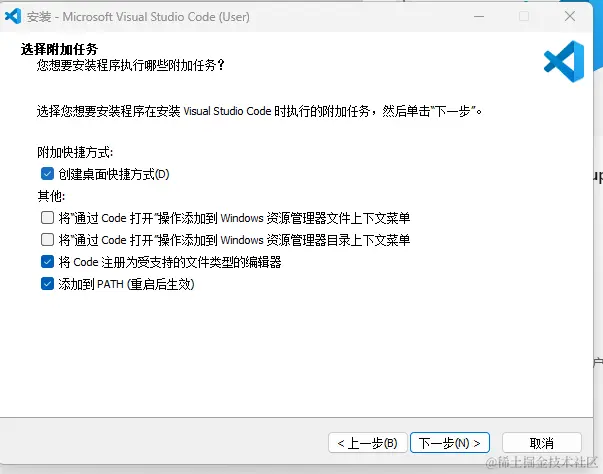
Task: Continue with 下一步(N) button
Action: 450,443
